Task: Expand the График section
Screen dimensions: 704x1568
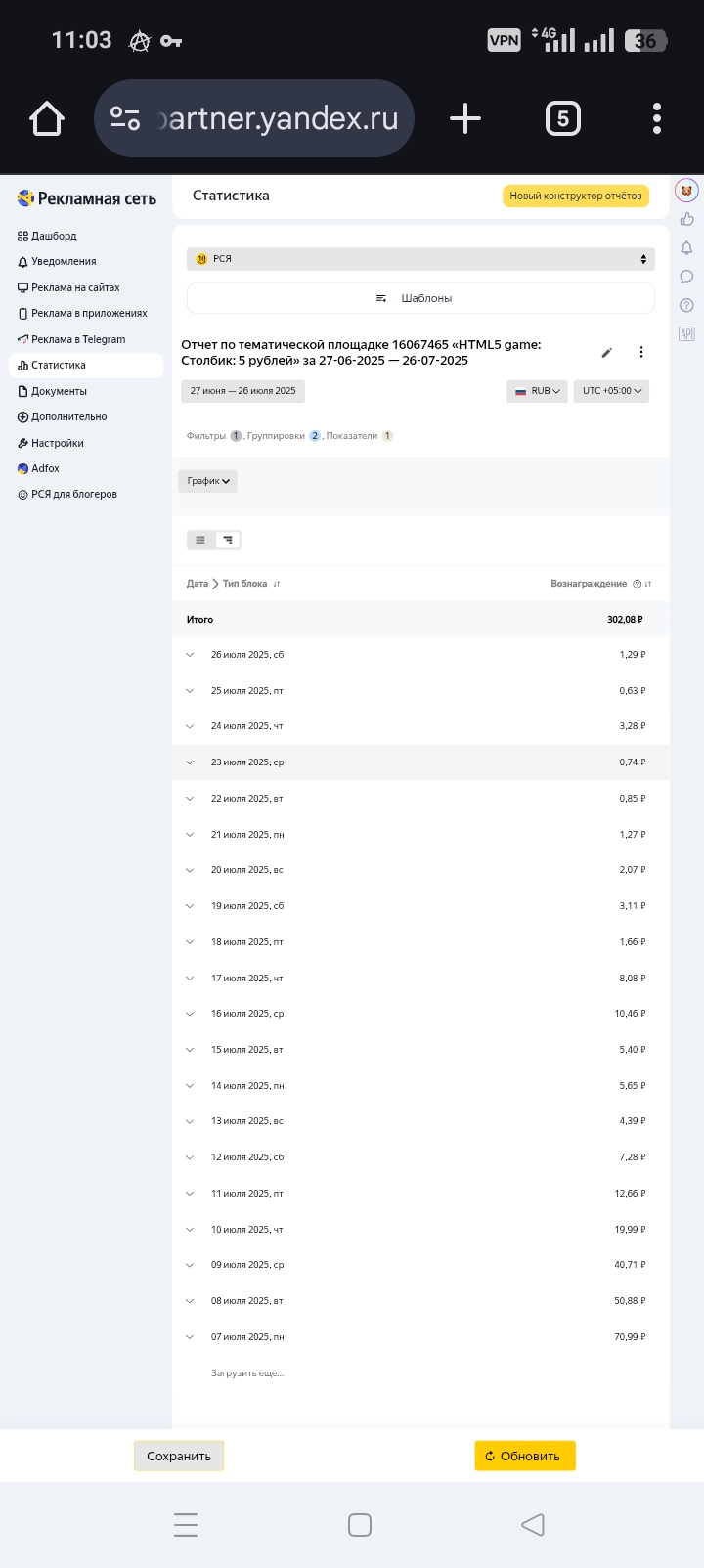Action: pos(207,481)
